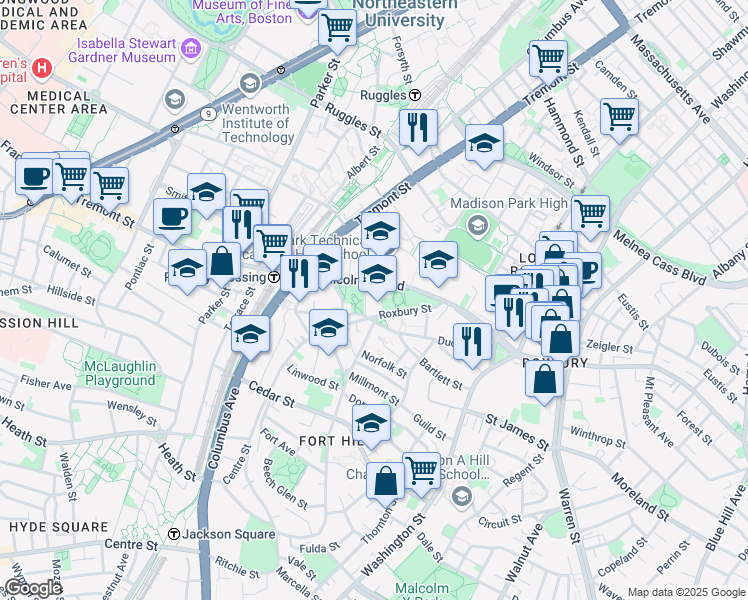Image resolution: width=748 pixels, height=600 pixels.
Task: Click the school marker below Tremont St near Albert St
Action: pyautogui.click(x=381, y=231)
